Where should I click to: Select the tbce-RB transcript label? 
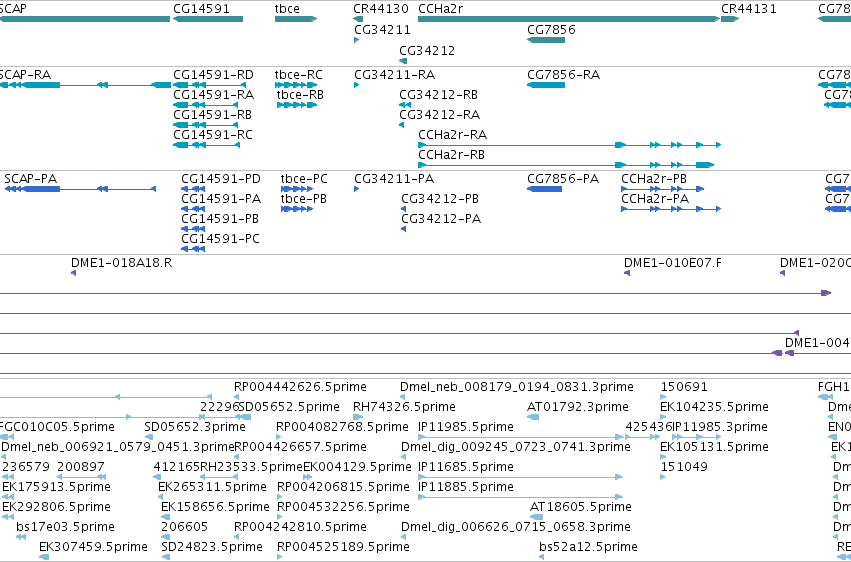click(x=300, y=94)
